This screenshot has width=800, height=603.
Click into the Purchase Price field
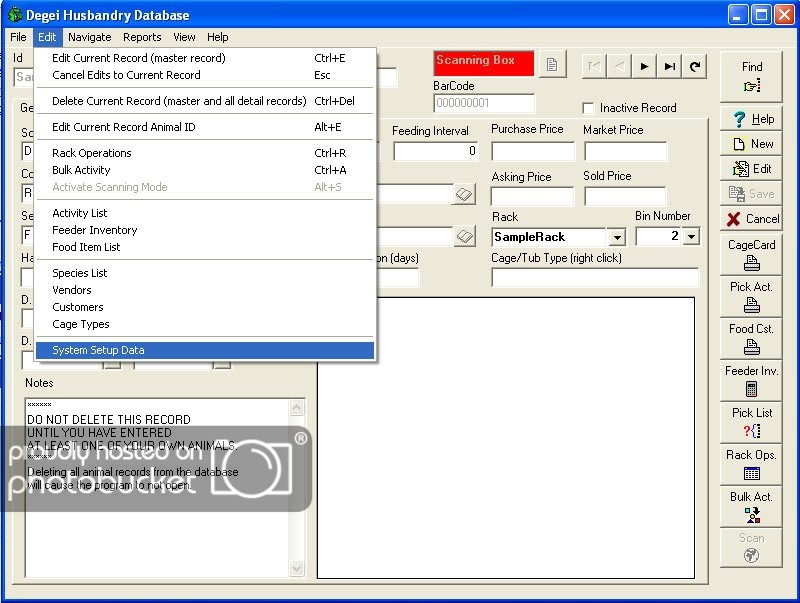[532, 152]
